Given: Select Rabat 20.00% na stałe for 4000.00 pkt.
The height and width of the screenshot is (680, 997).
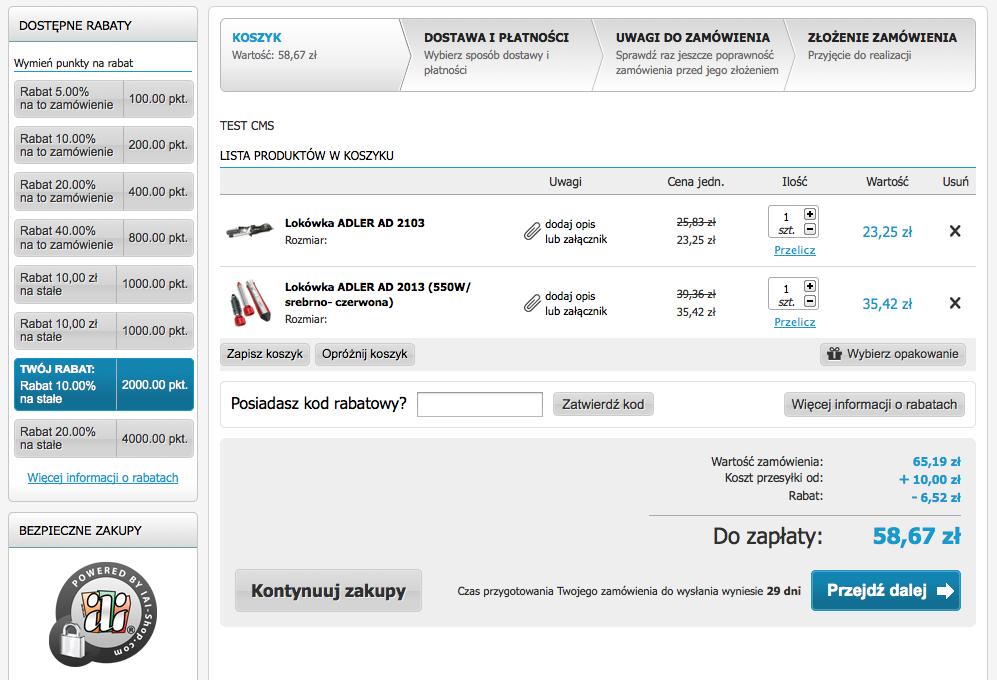Looking at the screenshot, I should tap(104, 438).
